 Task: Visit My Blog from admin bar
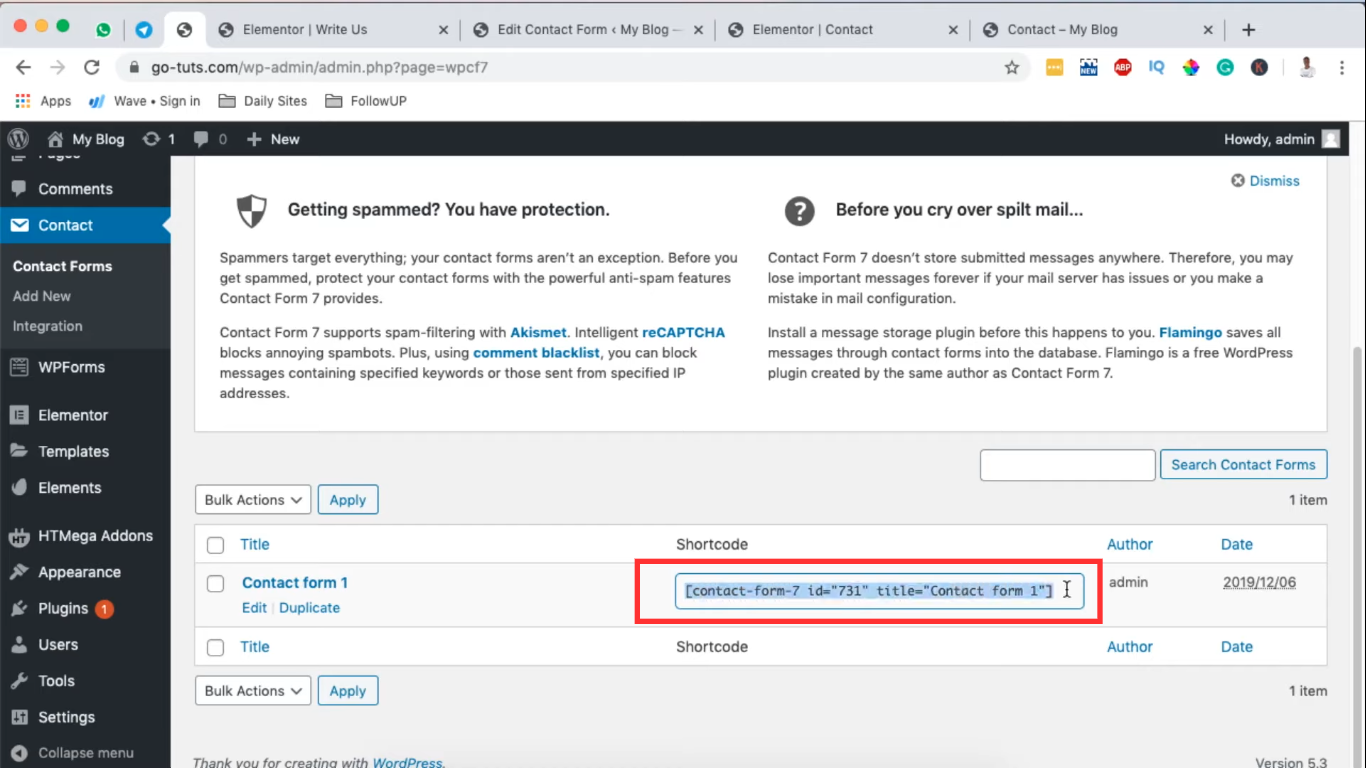86,139
